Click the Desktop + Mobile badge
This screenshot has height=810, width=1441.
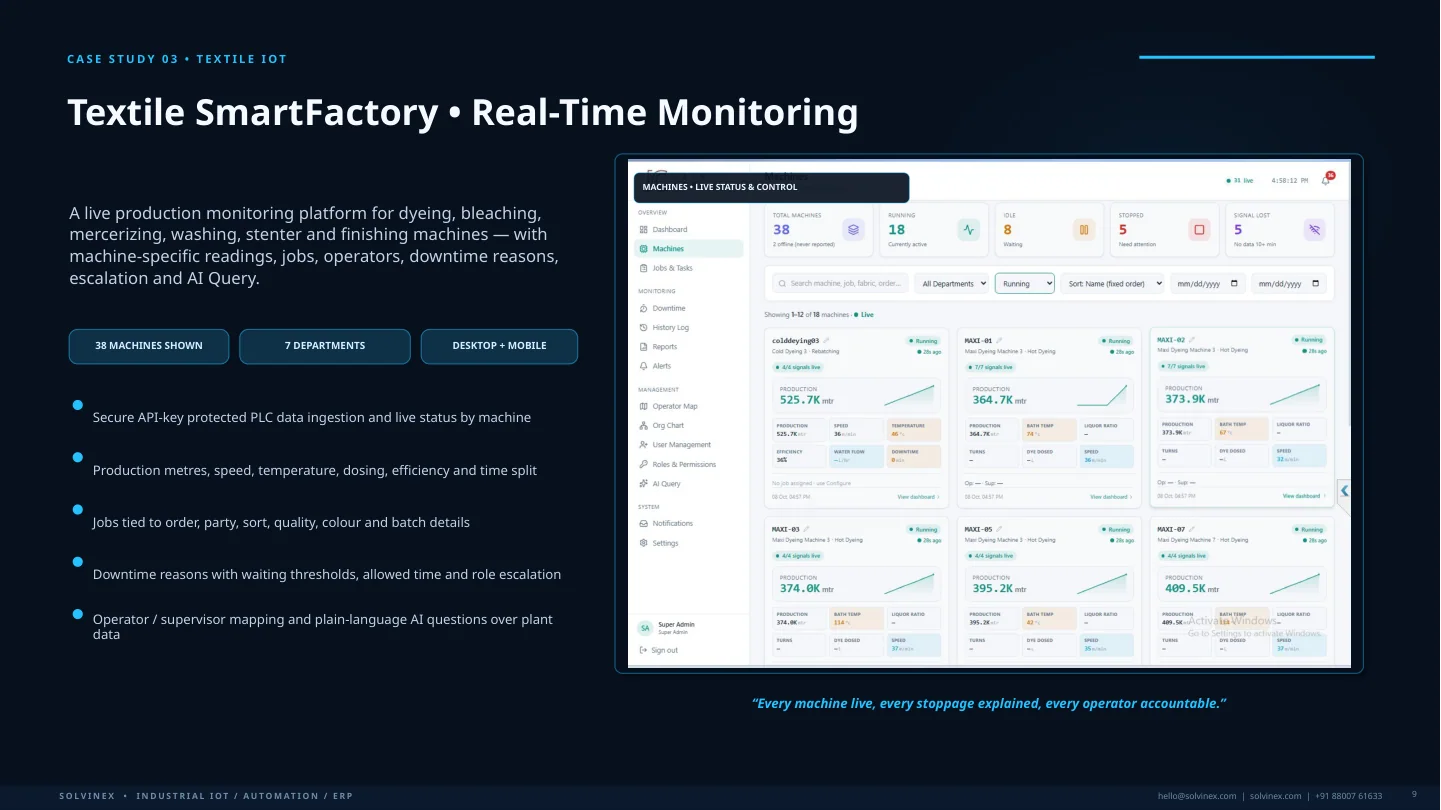coord(499,346)
